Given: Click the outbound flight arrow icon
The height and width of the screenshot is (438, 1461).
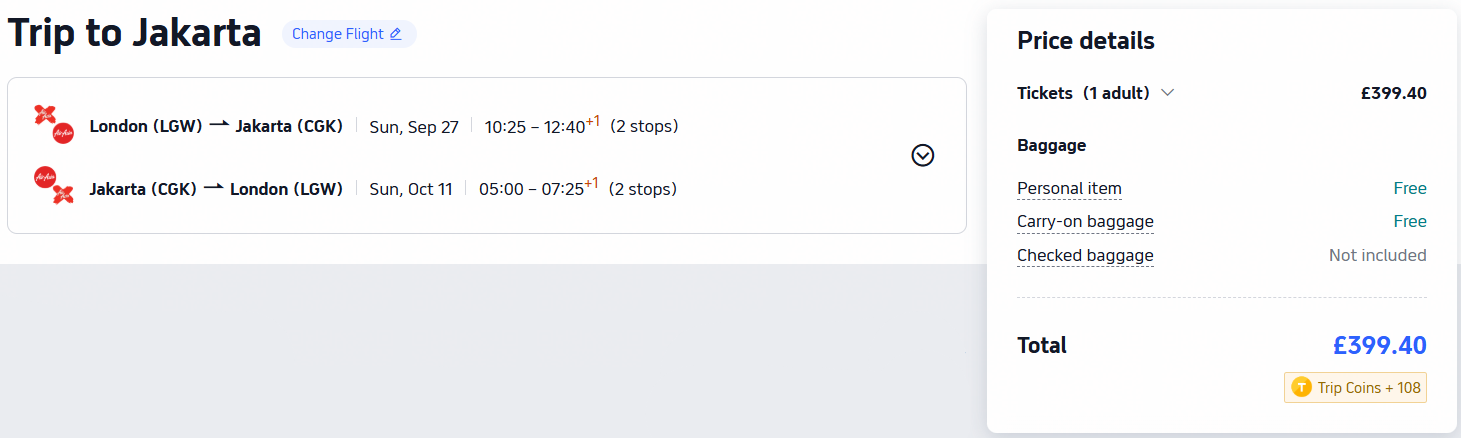Looking at the screenshot, I should (x=219, y=125).
